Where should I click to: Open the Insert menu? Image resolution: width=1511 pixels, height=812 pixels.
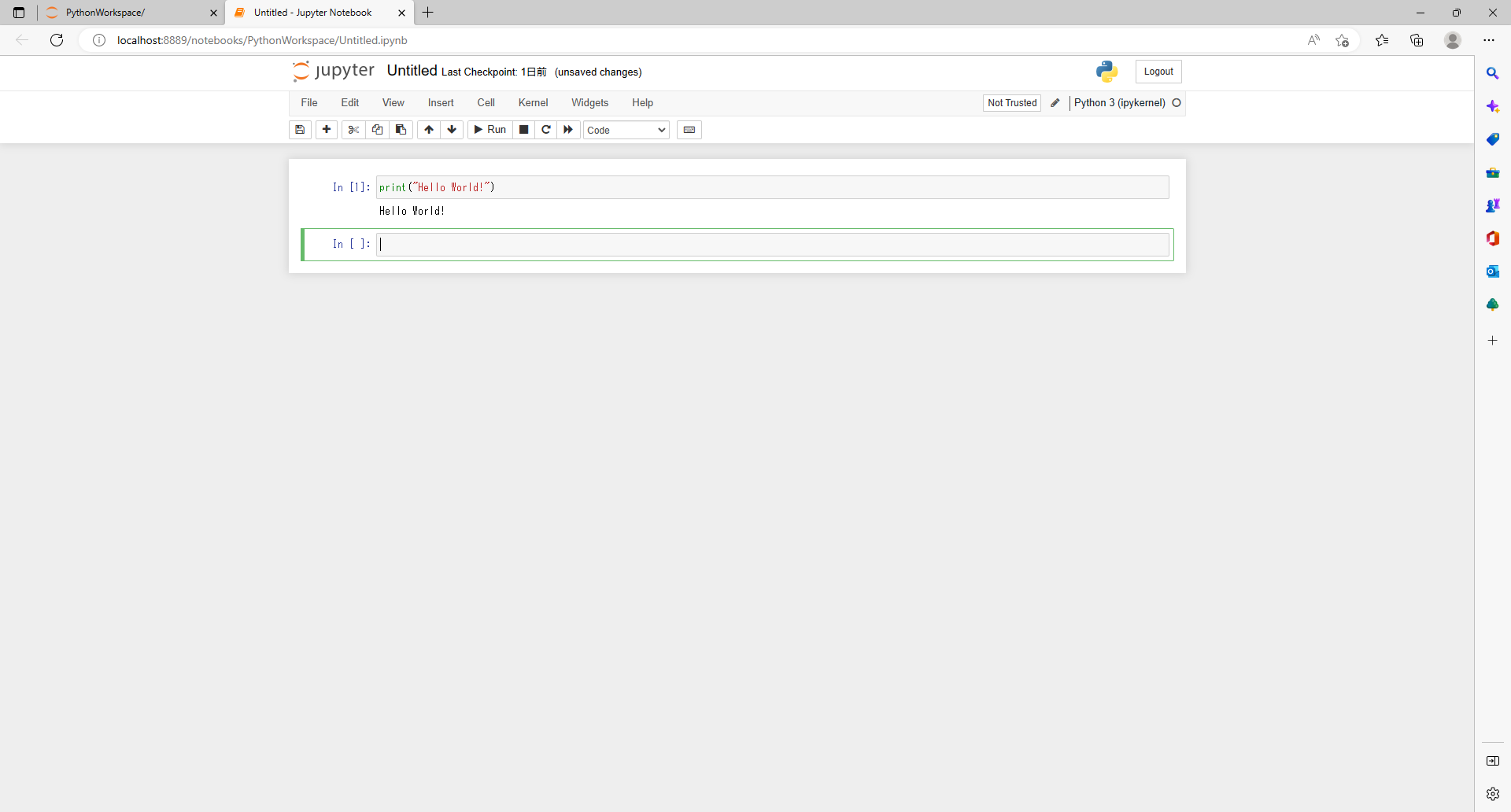tap(441, 103)
